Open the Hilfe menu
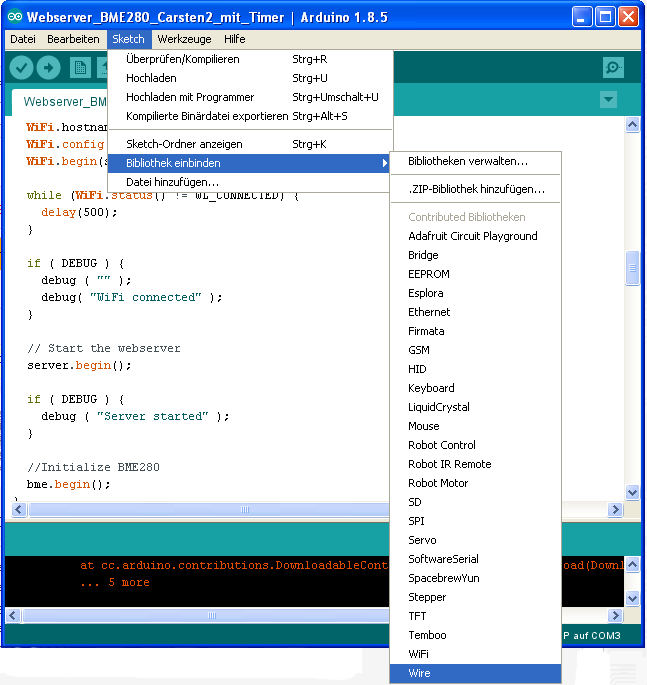The width and height of the screenshot is (647, 685). tap(235, 39)
